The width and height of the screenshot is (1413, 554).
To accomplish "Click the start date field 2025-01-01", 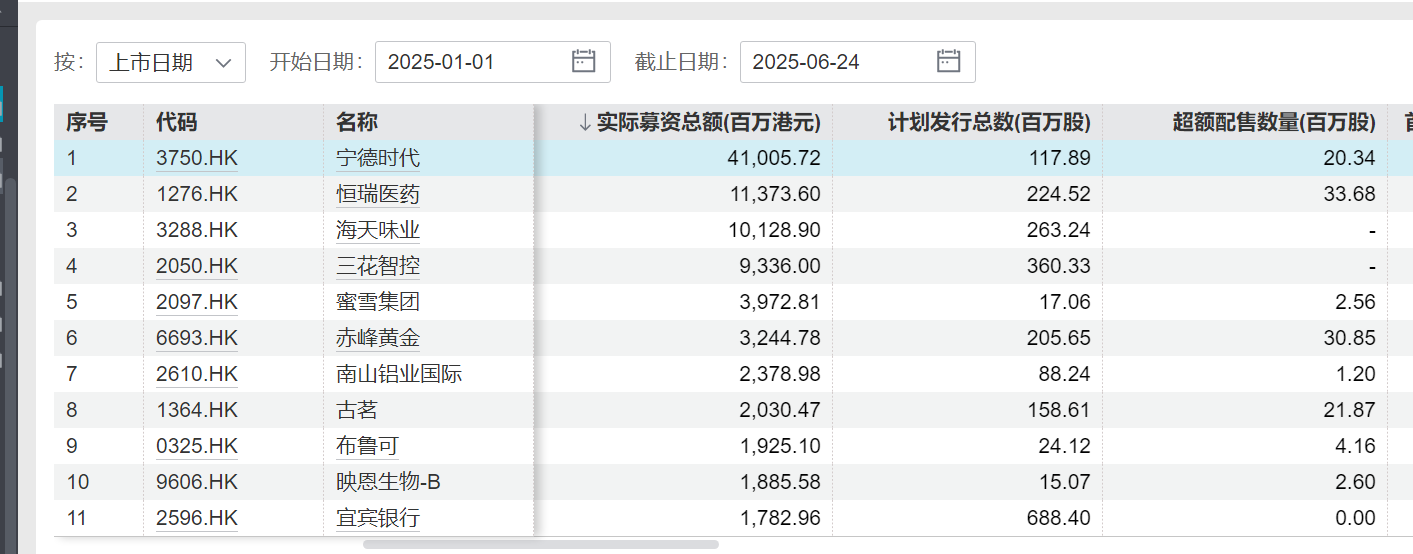I will pos(470,62).
